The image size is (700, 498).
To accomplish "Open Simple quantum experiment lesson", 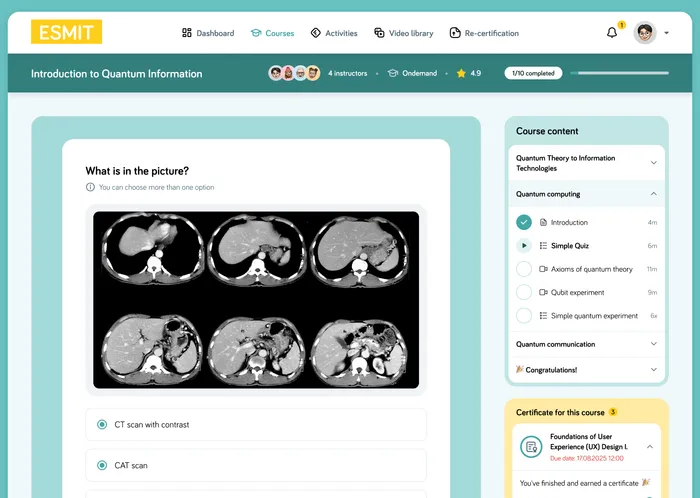I will (x=594, y=315).
